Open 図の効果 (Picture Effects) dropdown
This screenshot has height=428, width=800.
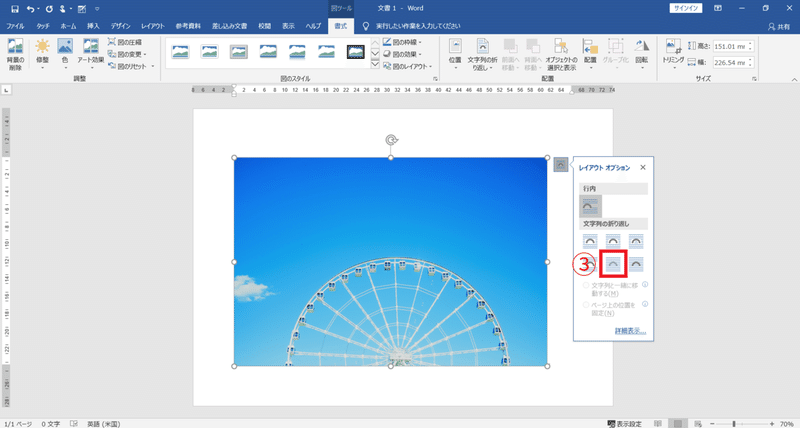[402, 54]
